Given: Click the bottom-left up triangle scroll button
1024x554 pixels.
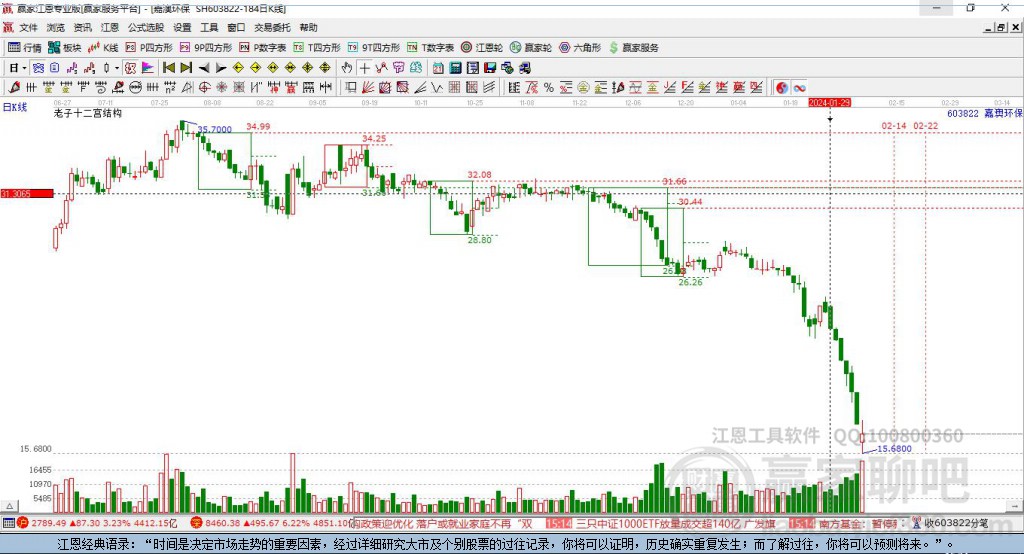Looking at the screenshot, I should pos(9,506).
